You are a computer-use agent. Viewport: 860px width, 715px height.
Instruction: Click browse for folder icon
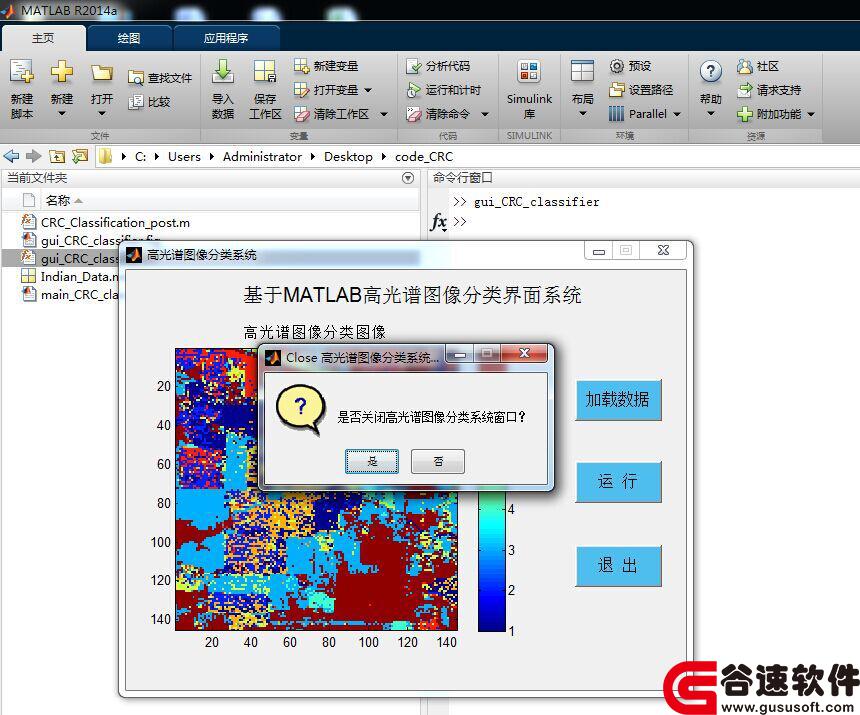coord(80,157)
